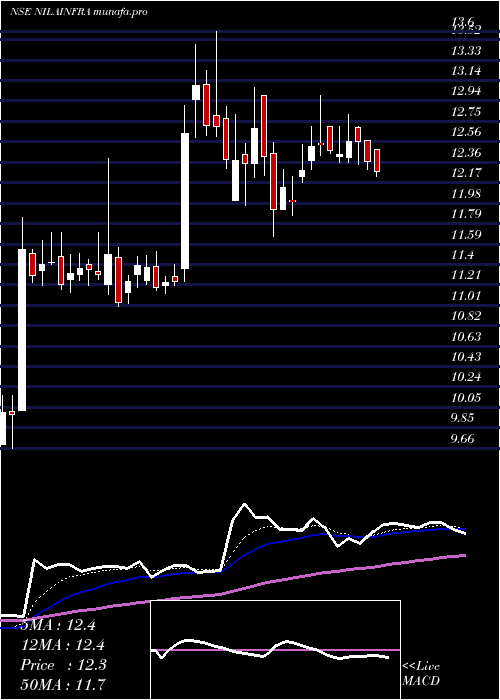Click the 12MA : 12.4 legend value

pyautogui.click(x=64, y=646)
